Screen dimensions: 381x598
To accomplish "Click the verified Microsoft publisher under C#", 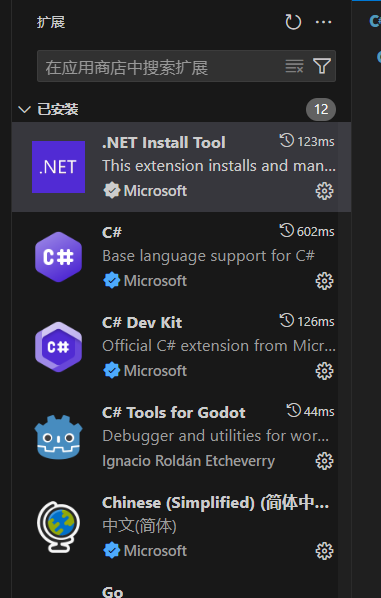I will (x=145, y=281).
